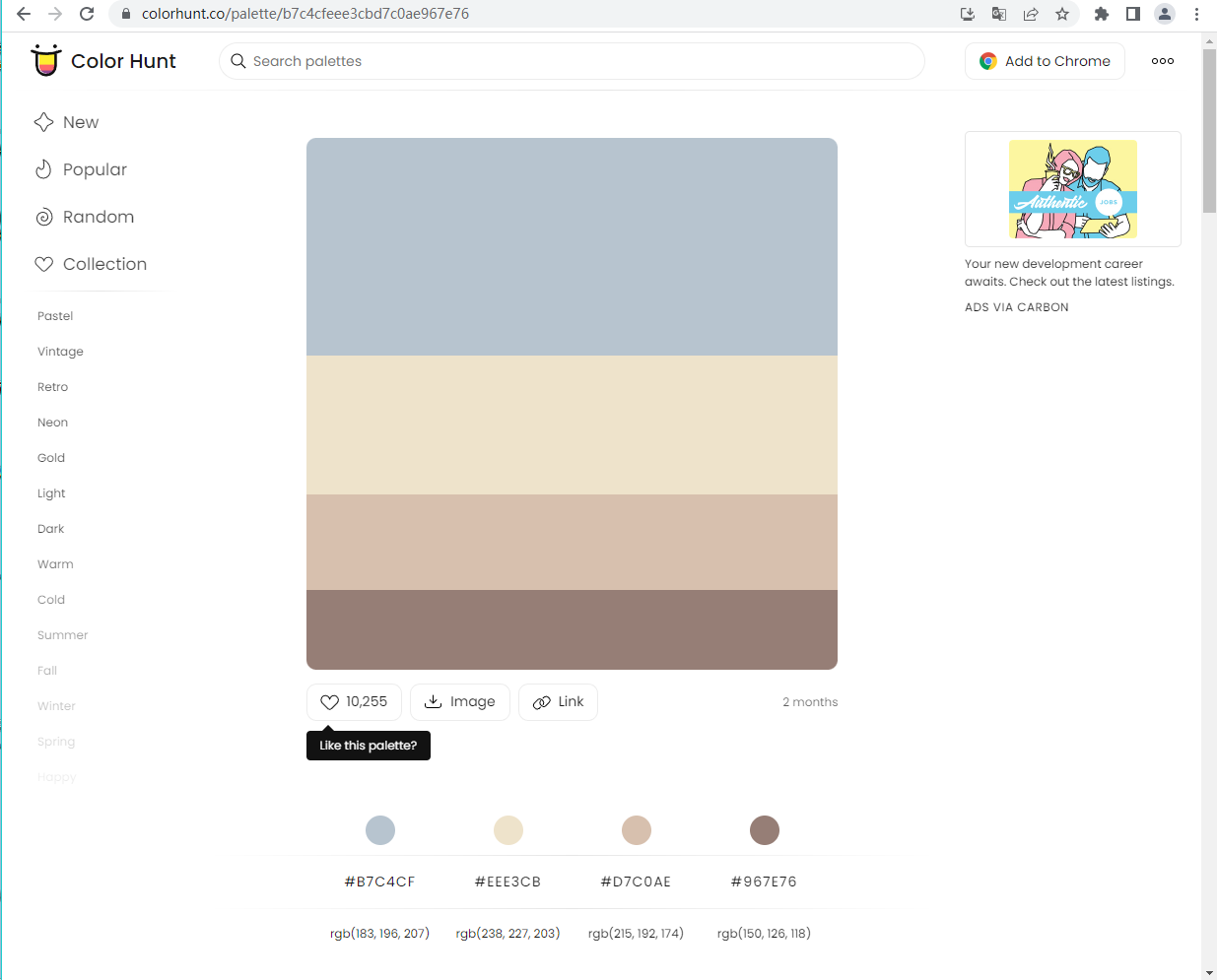Copy hex code #967E76
The height and width of the screenshot is (980, 1217).
click(764, 882)
